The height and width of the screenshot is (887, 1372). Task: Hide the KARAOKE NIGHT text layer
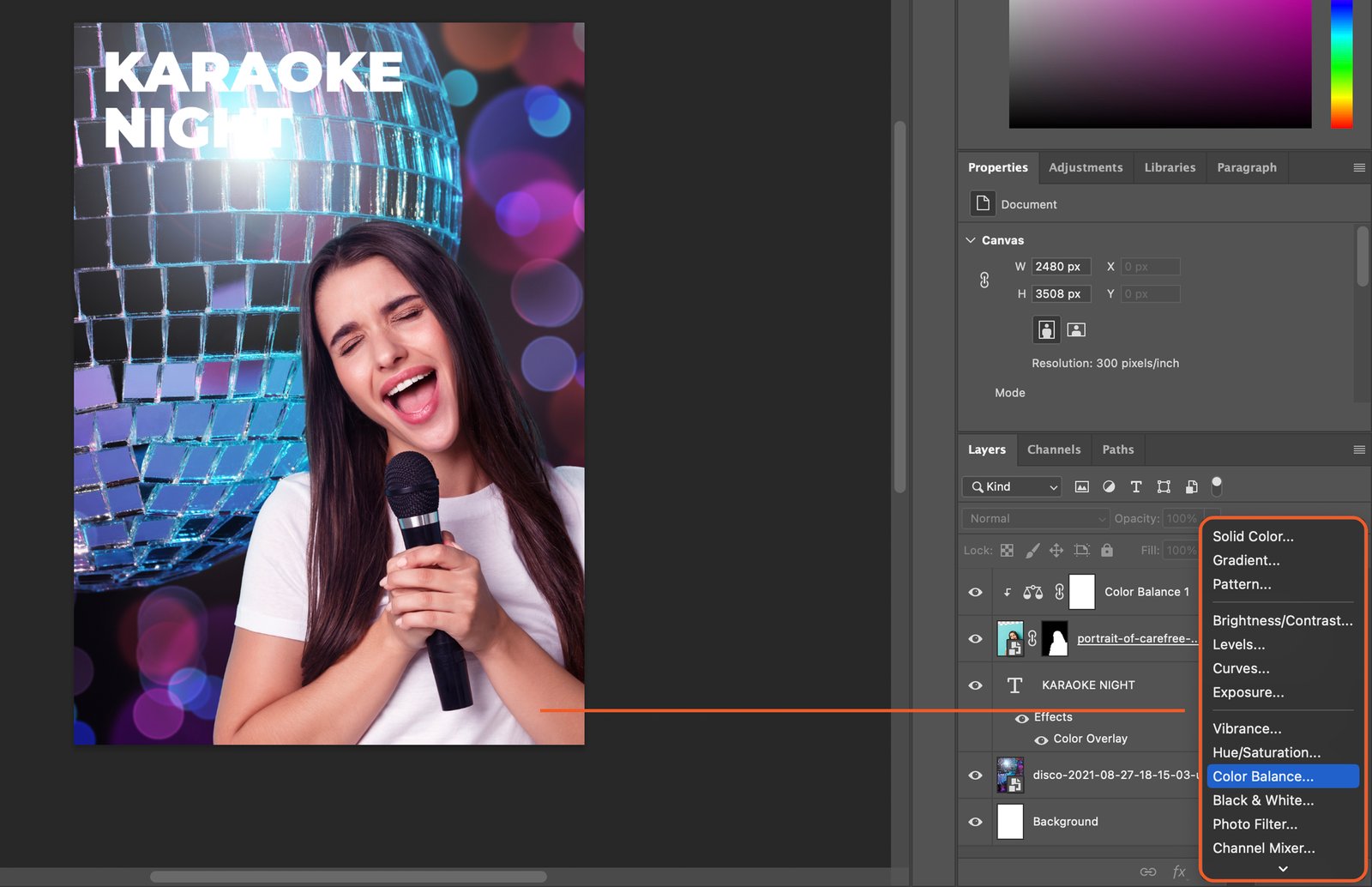tap(975, 685)
